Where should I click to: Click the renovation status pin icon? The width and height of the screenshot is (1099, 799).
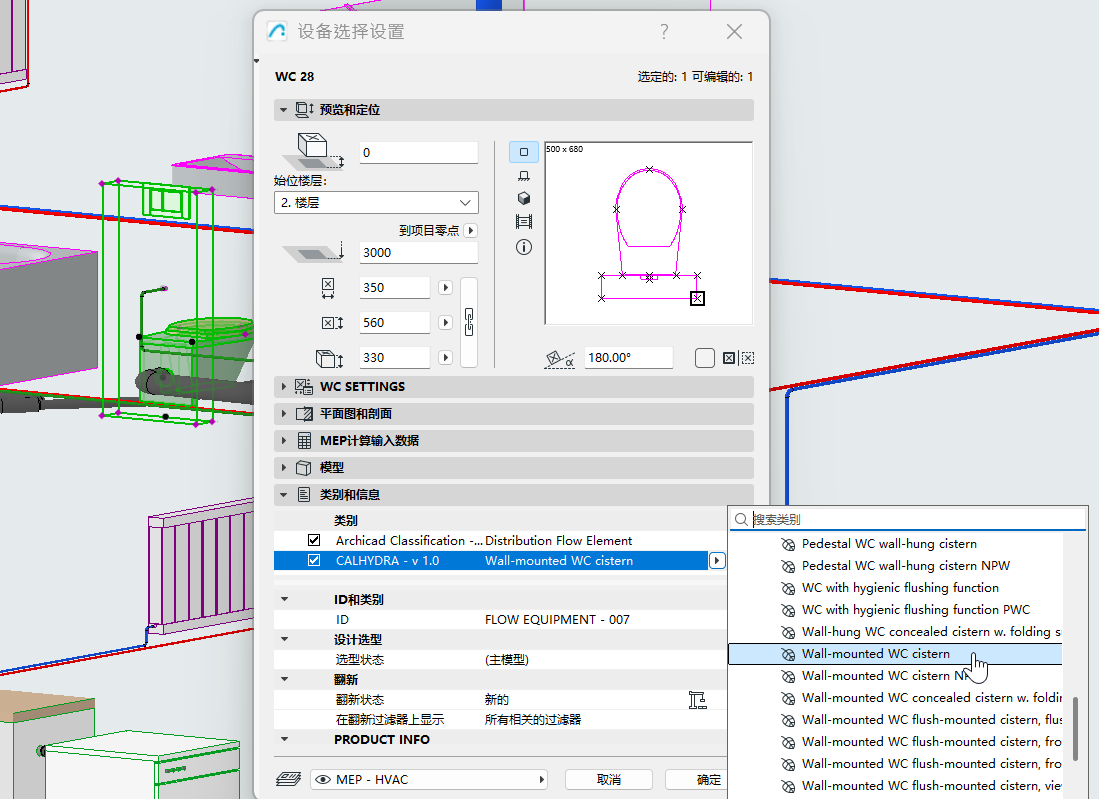[x=697, y=699]
